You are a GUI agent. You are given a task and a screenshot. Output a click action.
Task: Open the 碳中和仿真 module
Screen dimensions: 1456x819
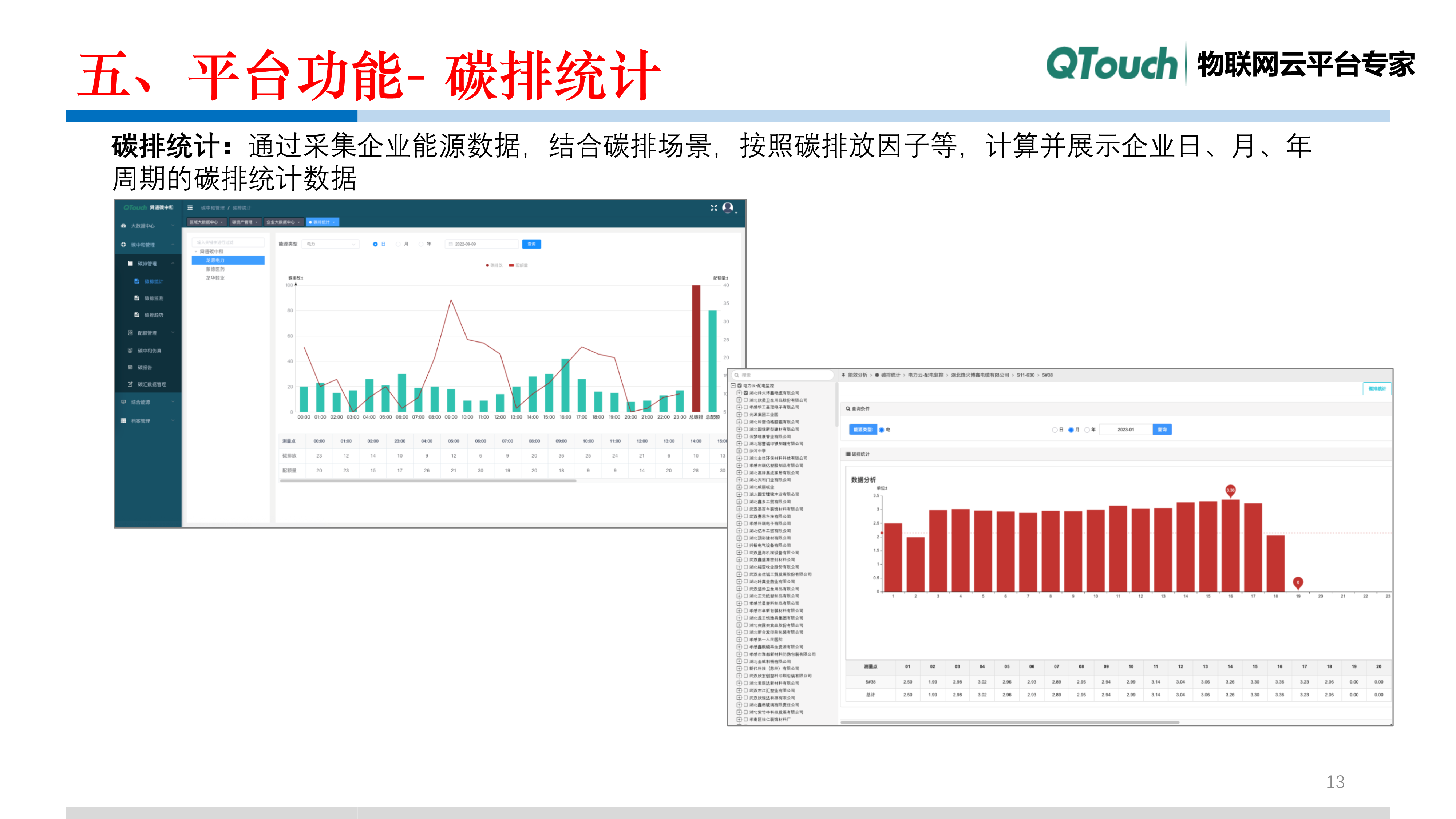click(150, 351)
